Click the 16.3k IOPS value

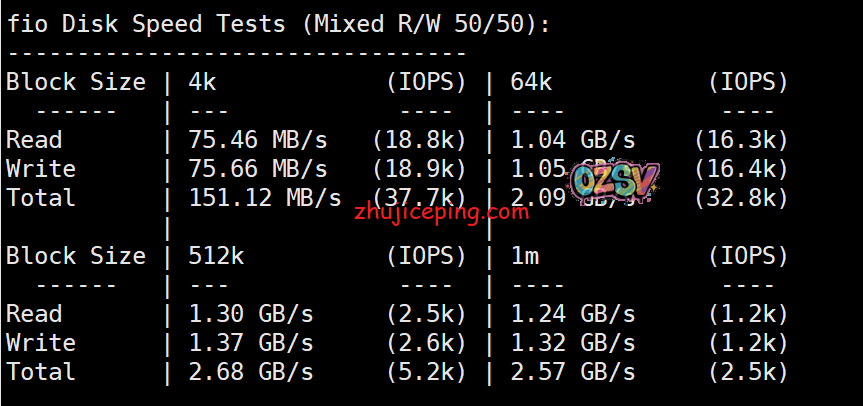point(741,140)
